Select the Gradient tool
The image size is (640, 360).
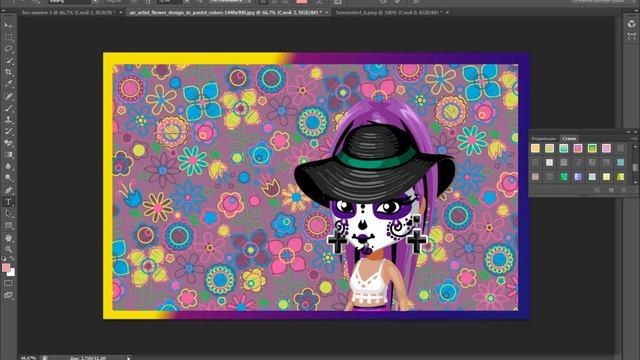[8, 155]
